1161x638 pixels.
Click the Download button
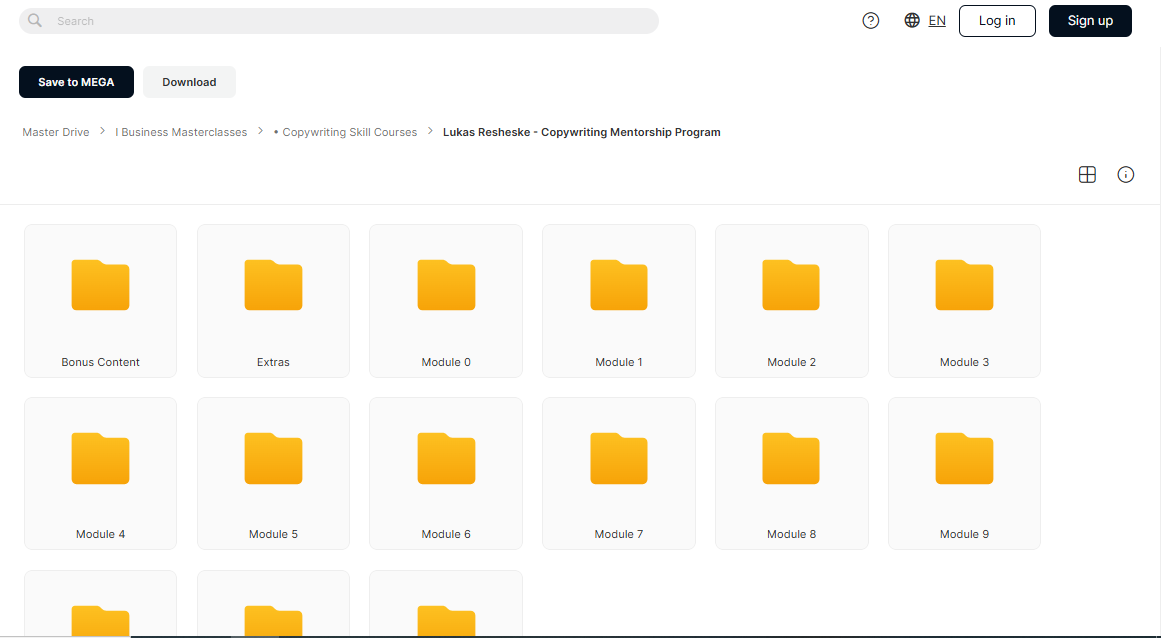click(190, 82)
